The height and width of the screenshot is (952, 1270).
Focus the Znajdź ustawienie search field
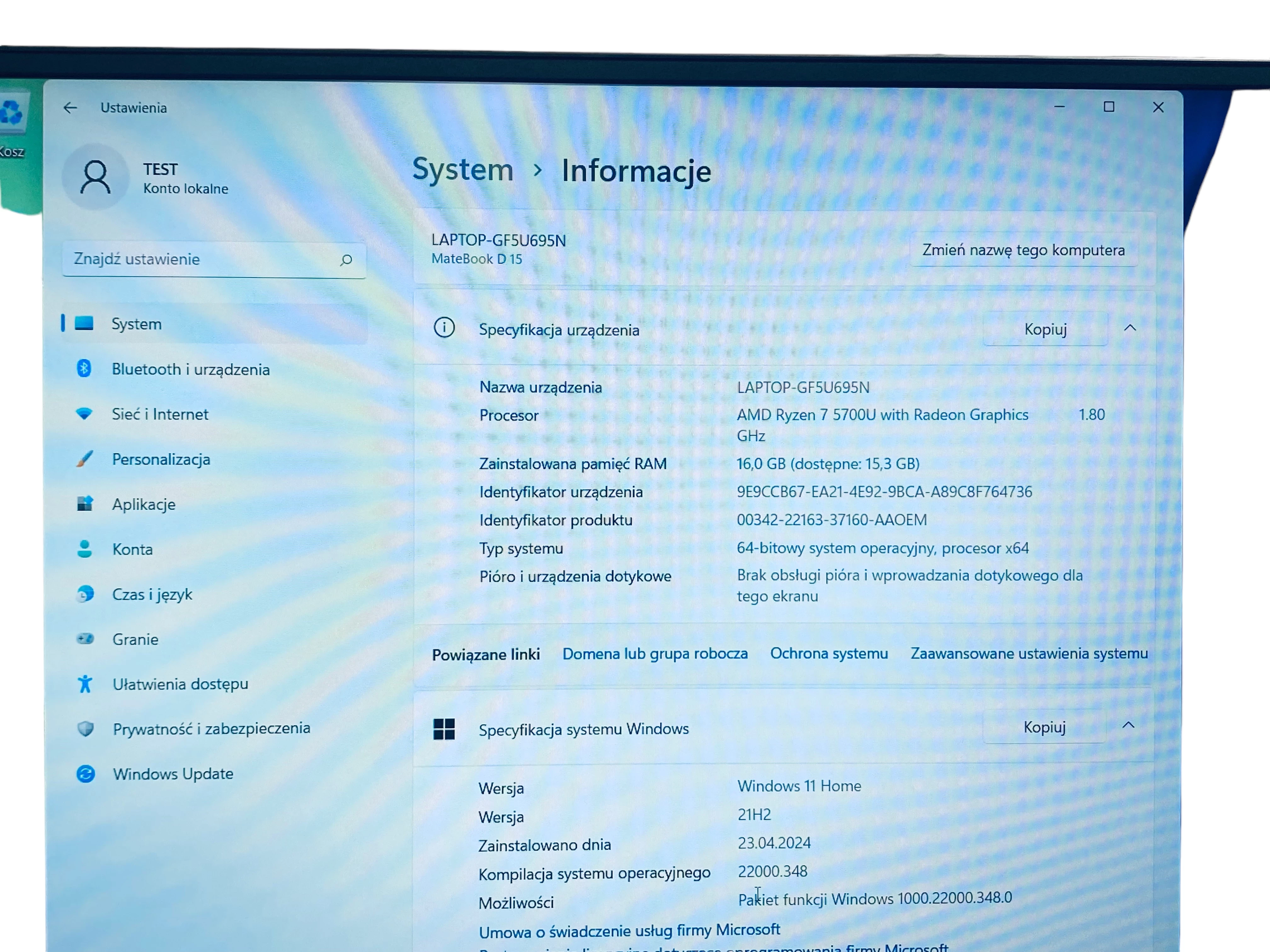214,259
